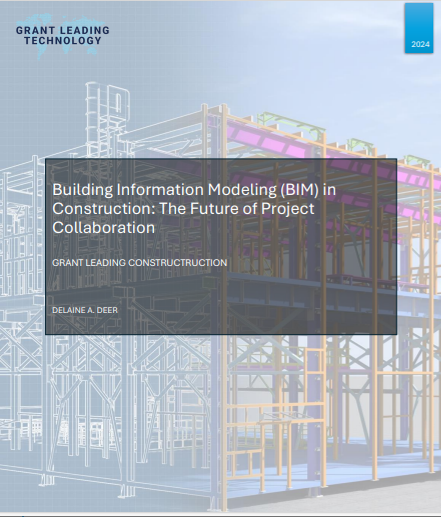Select the number 2024 on the badge
Viewport: 441px width, 517px height.
[x=420, y=44]
